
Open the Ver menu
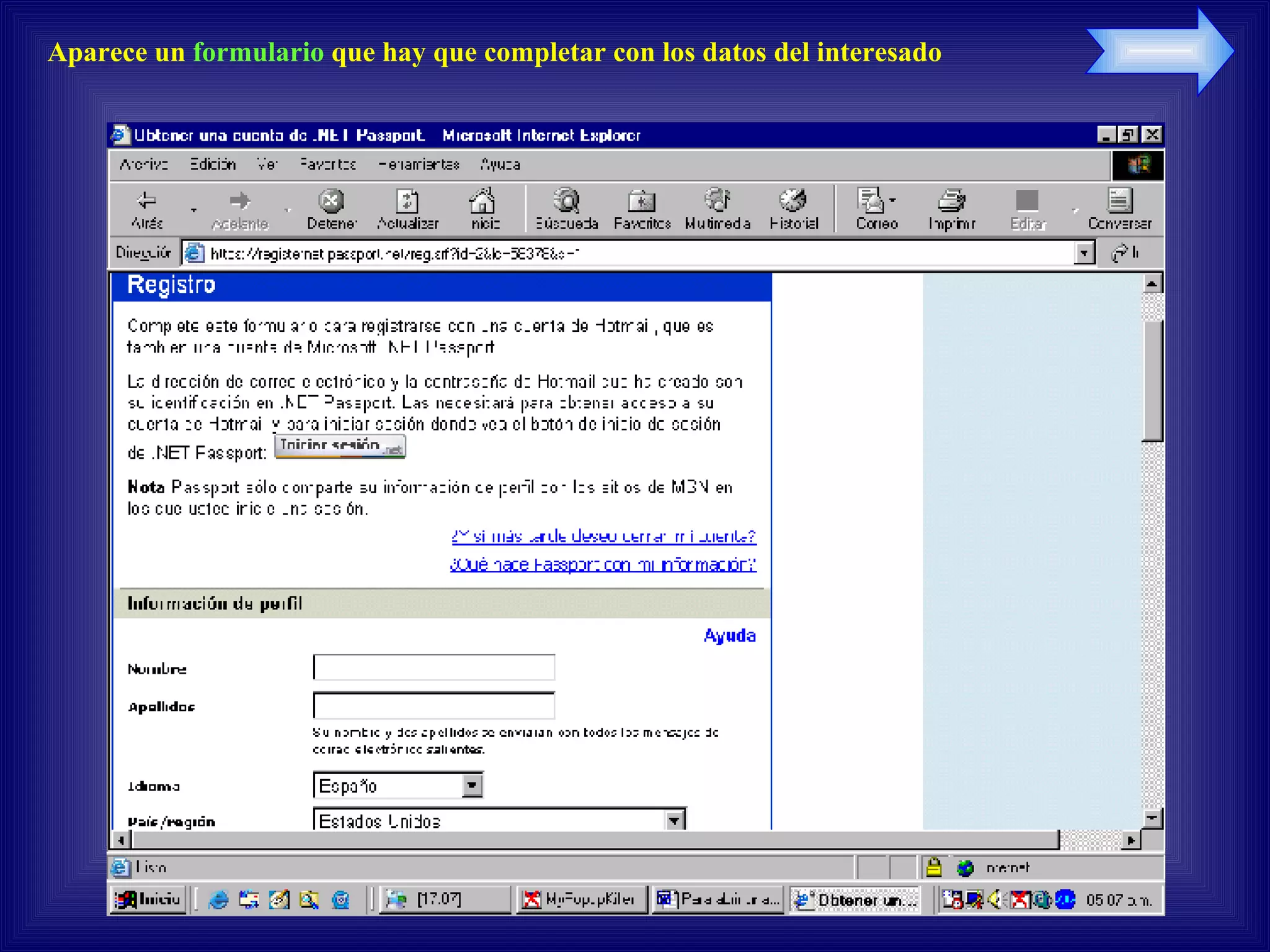(267, 164)
